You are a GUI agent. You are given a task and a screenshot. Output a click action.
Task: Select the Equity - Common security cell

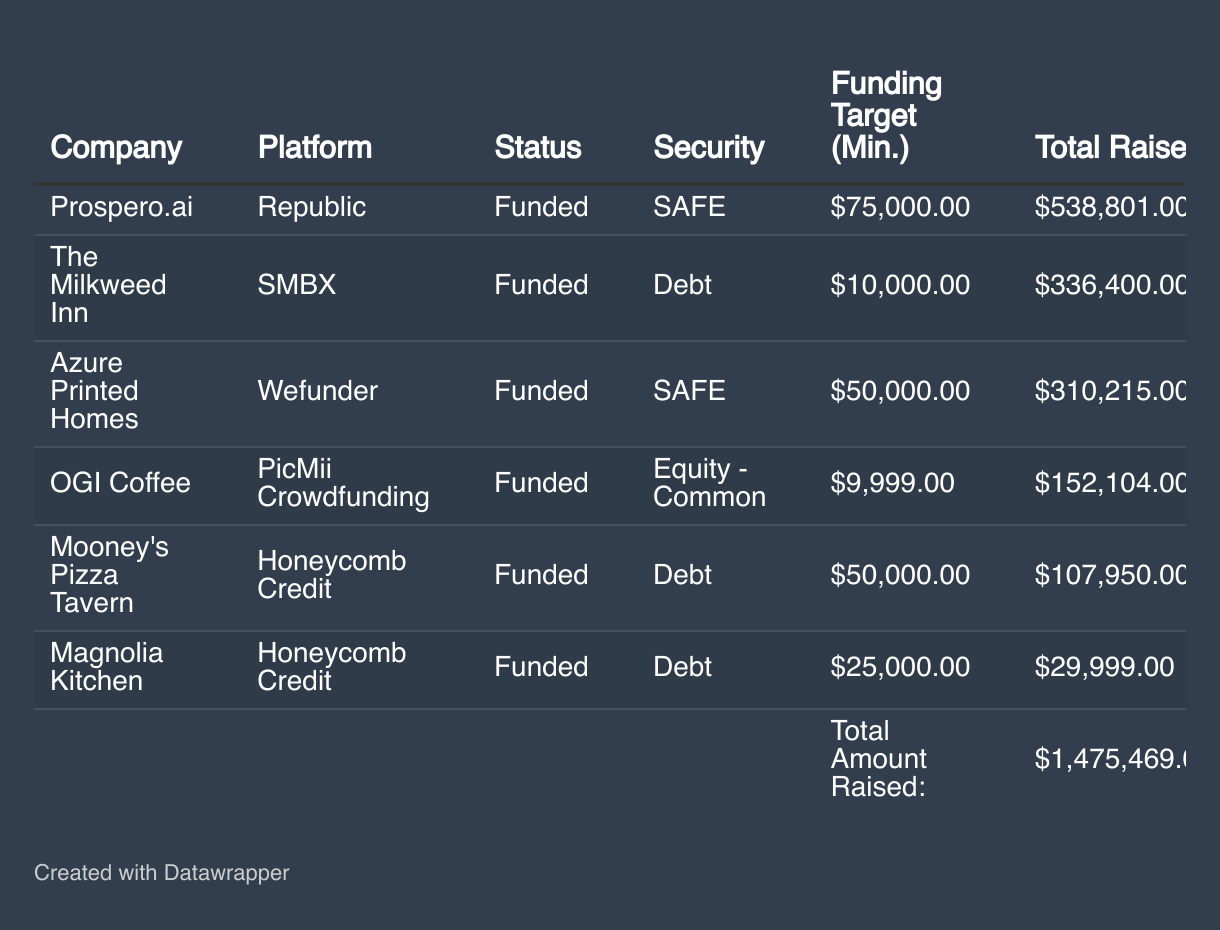click(709, 483)
